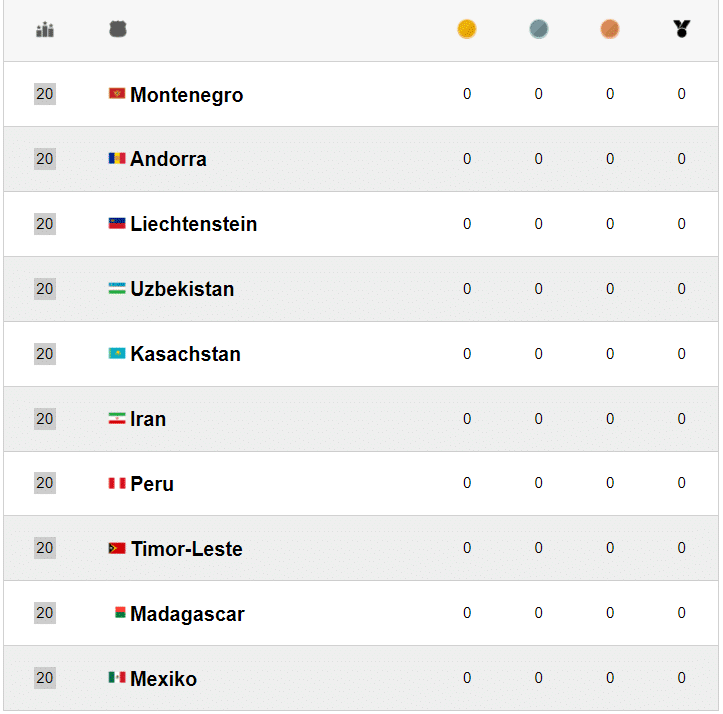Image resolution: width=723 pixels, height=714 pixels.
Task: Open the Madagascar country link
Action: click(187, 614)
